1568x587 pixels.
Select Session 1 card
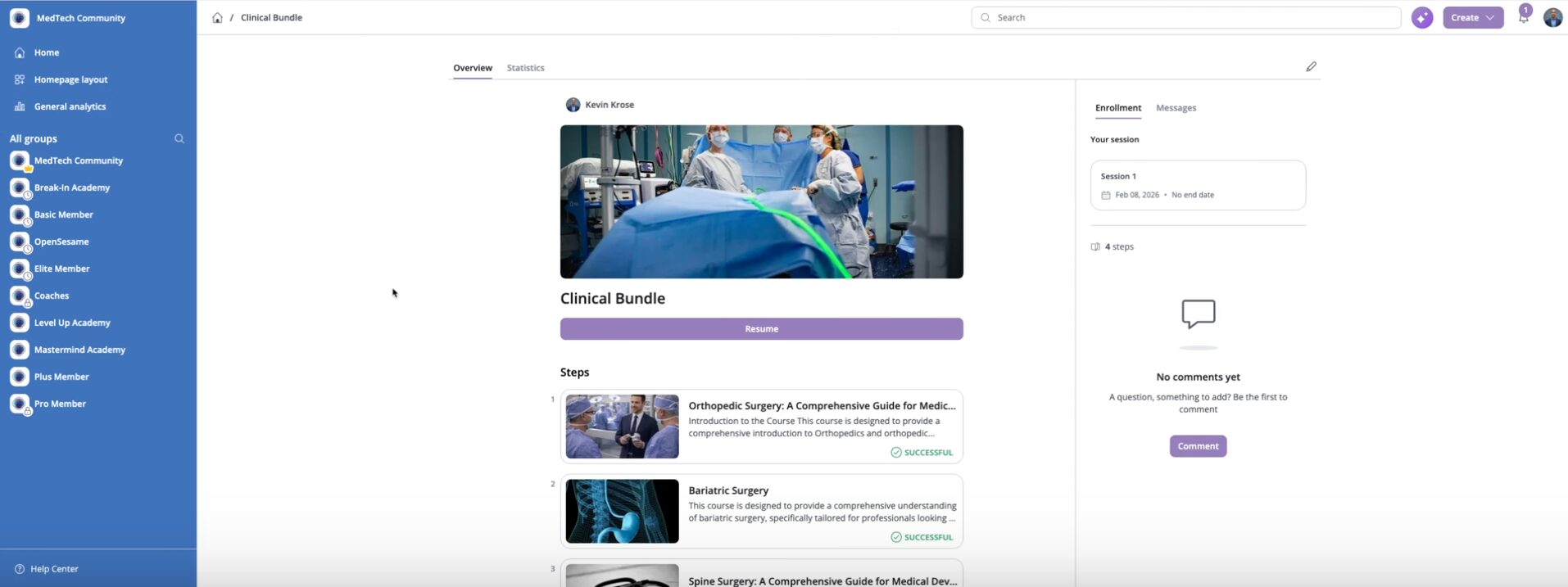pyautogui.click(x=1197, y=185)
